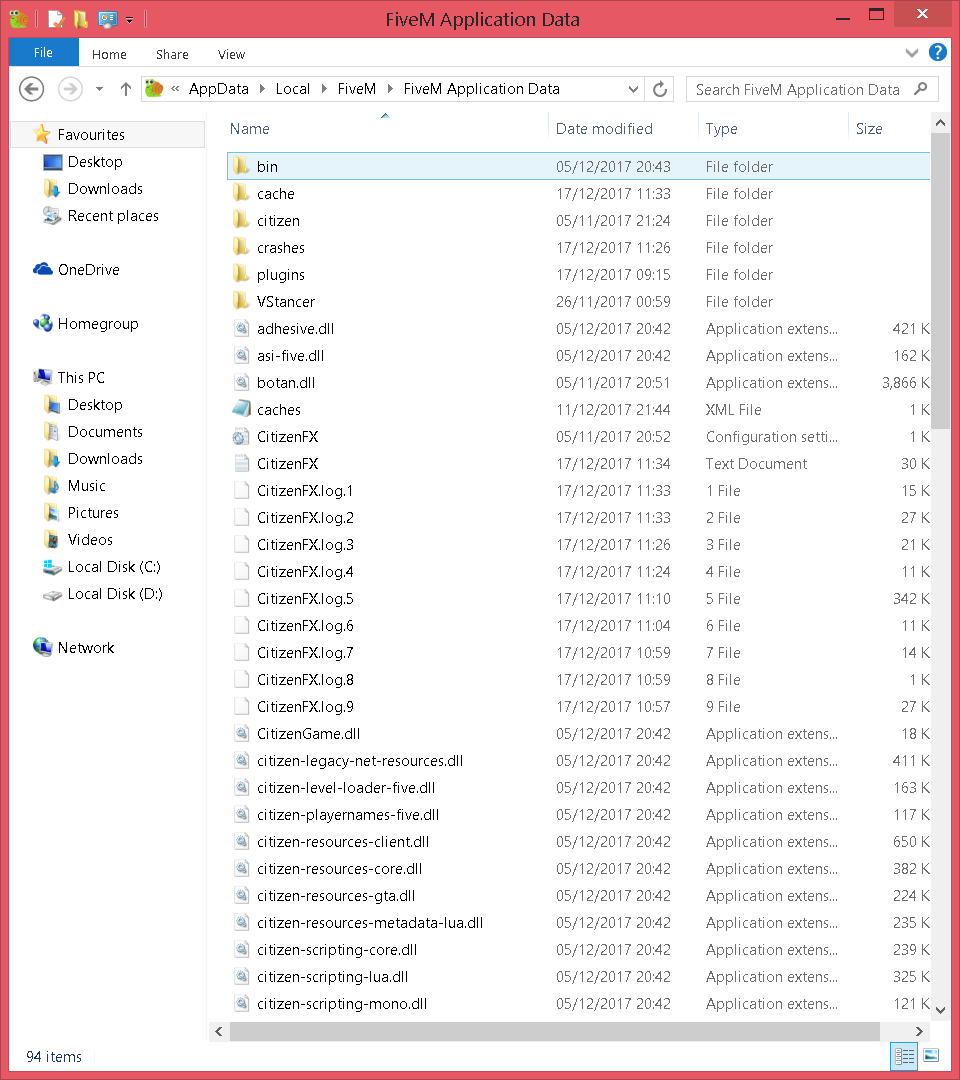Open the recent locations dropdown
The height and width of the screenshot is (1080, 960).
coord(99,89)
